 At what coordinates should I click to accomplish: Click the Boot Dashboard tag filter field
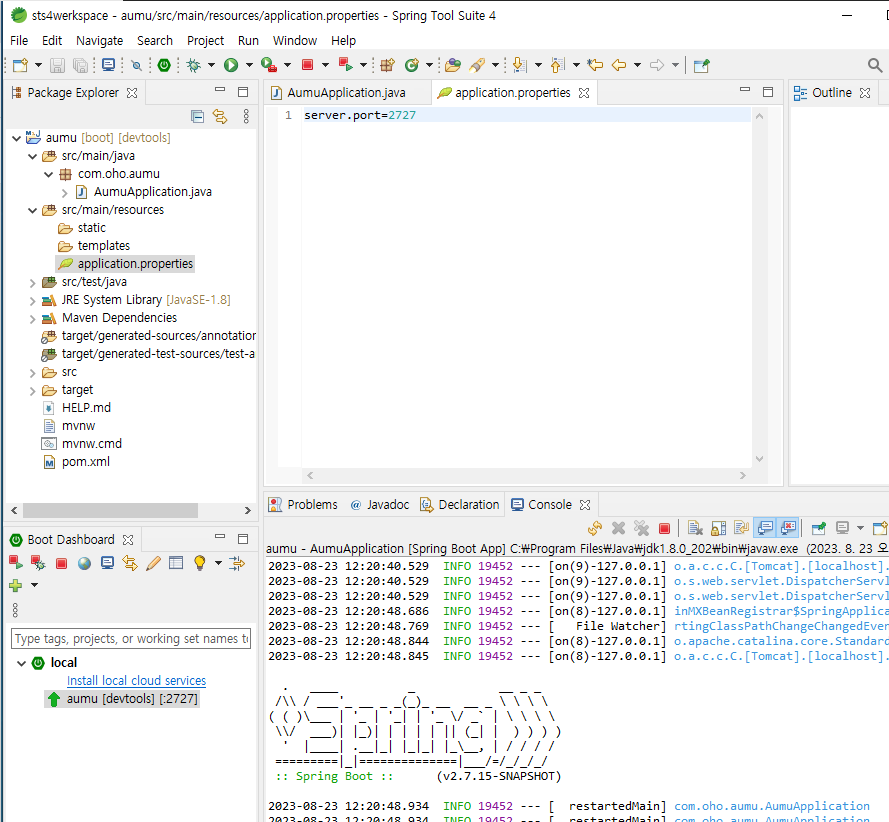tap(131, 639)
